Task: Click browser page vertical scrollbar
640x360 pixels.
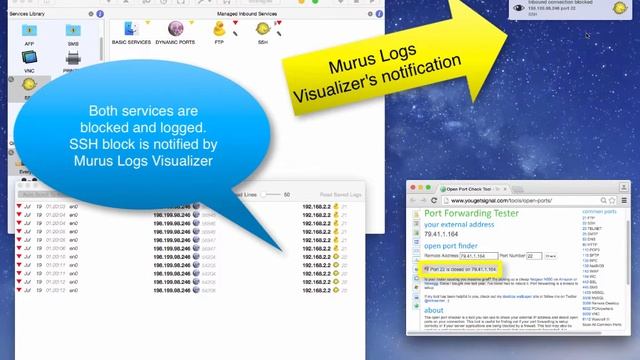Action: click(628, 253)
